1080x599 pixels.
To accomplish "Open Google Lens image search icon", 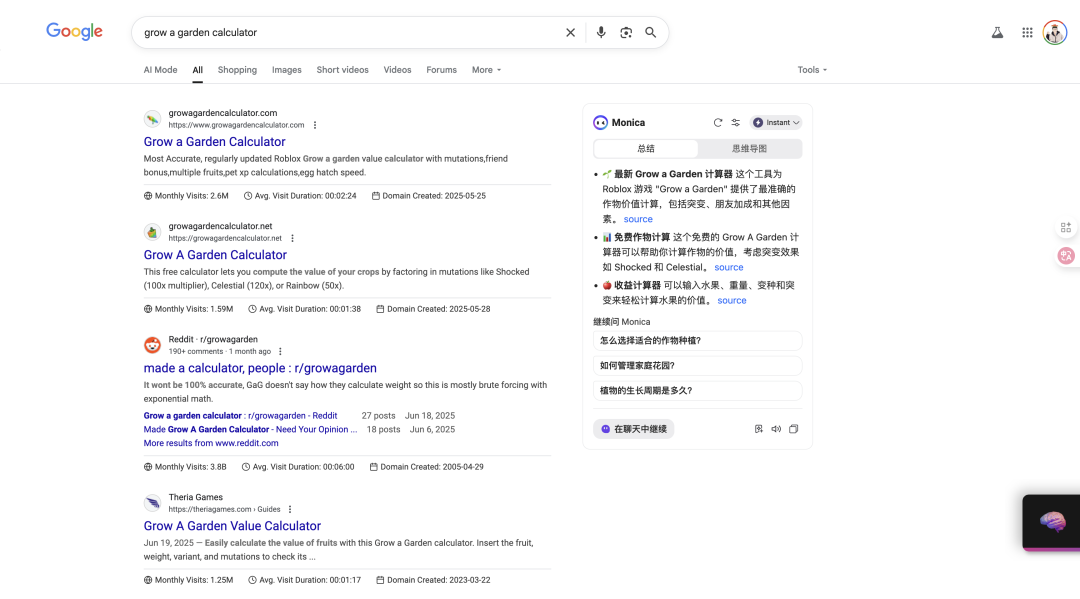I will pos(625,32).
